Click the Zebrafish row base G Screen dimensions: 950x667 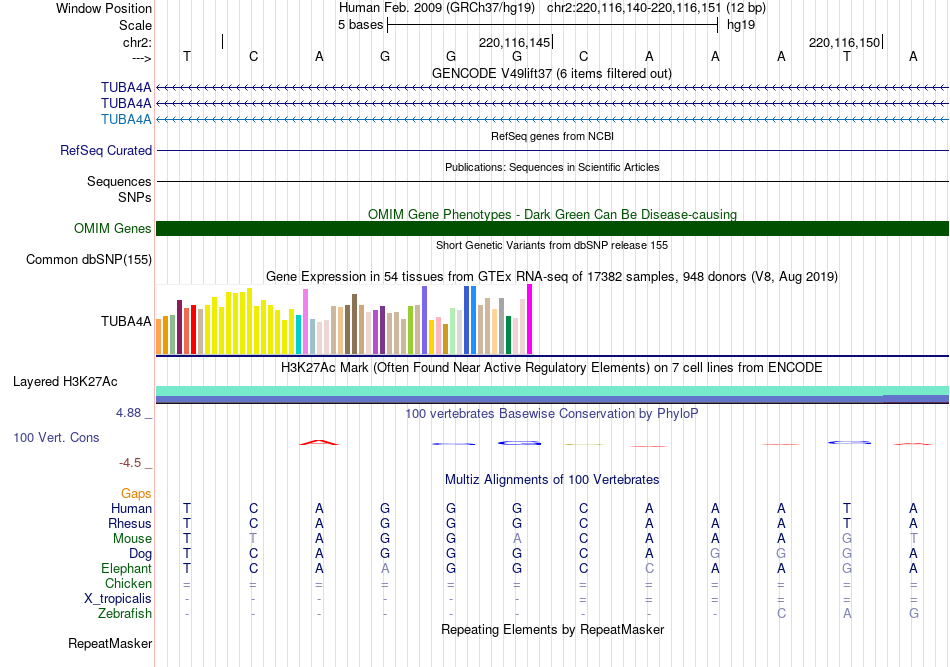tap(914, 614)
